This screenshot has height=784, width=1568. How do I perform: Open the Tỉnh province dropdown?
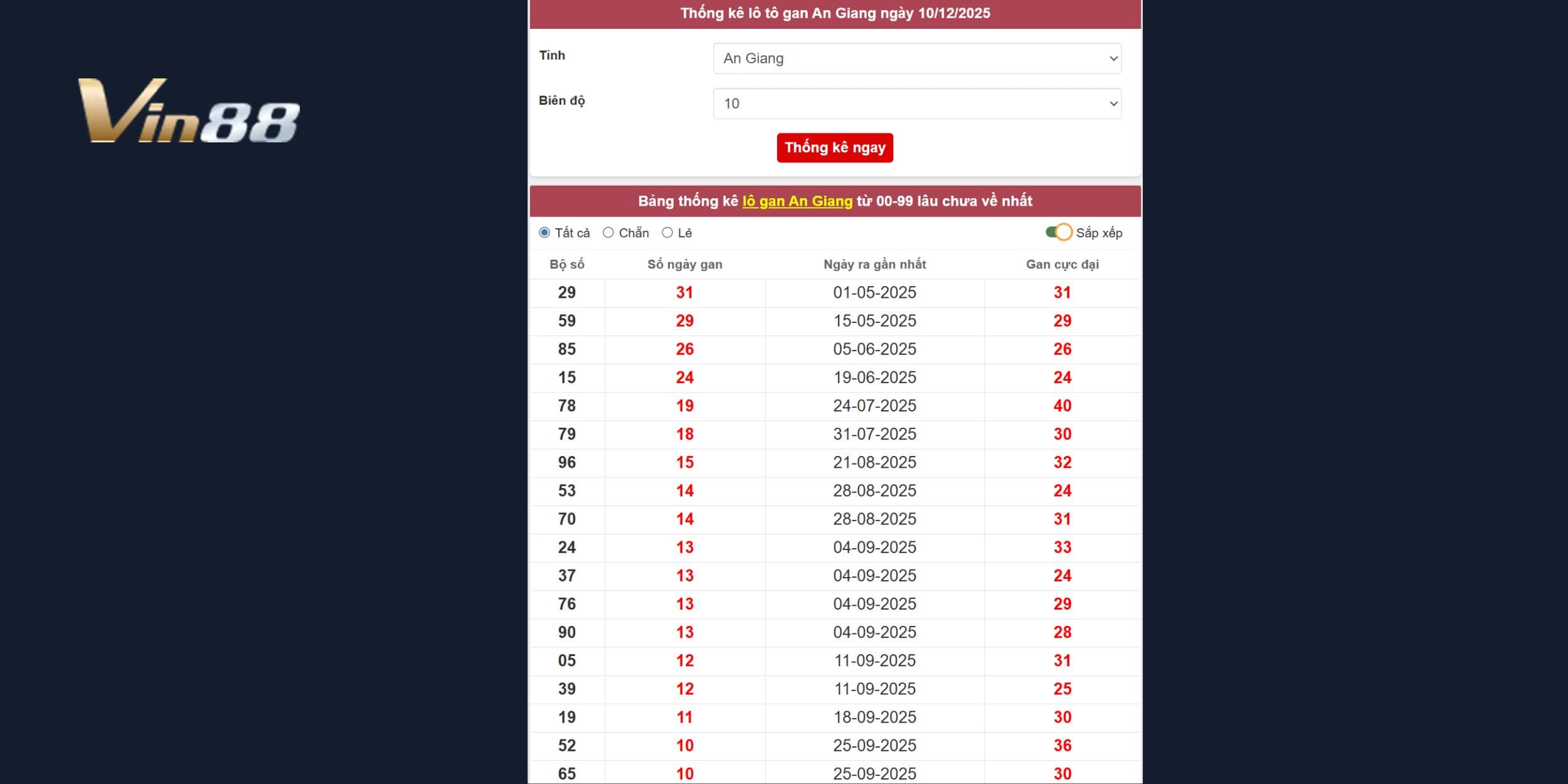(x=916, y=58)
